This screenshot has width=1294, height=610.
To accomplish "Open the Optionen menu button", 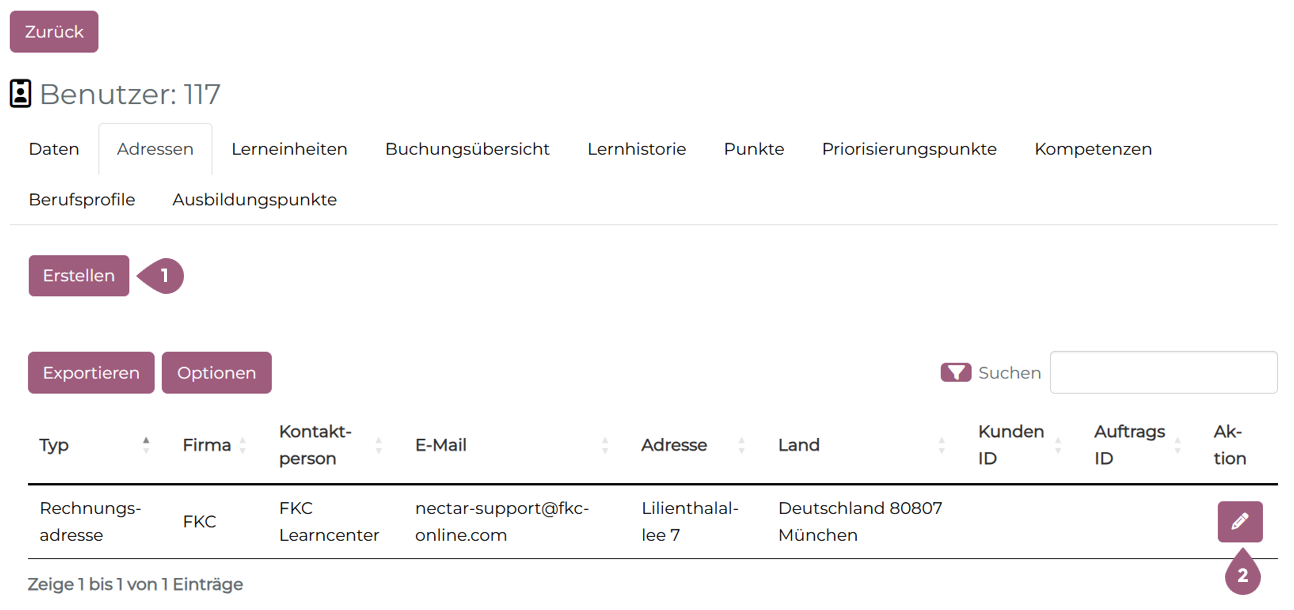I will pos(216,373).
